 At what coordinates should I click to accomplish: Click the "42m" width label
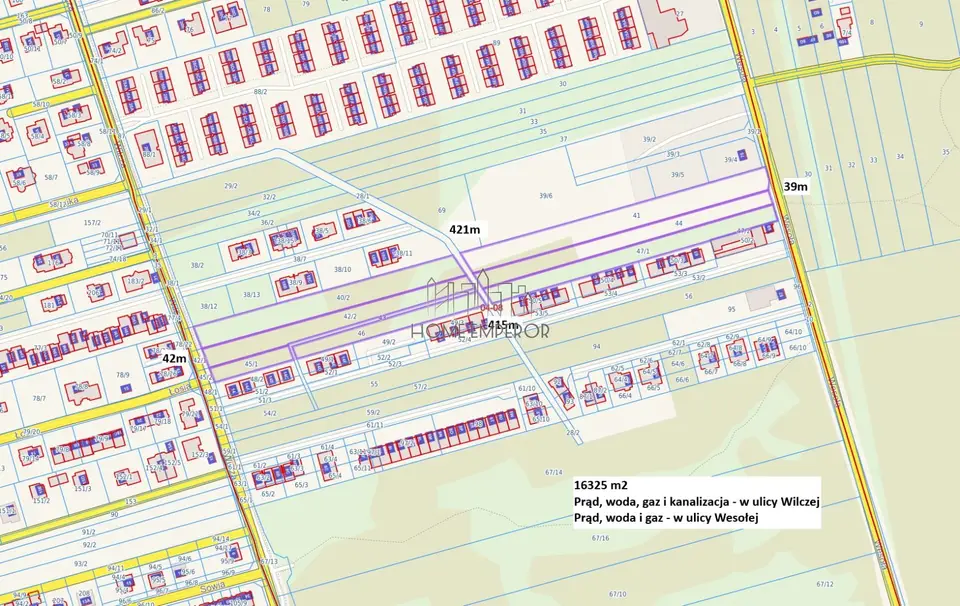pos(174,359)
